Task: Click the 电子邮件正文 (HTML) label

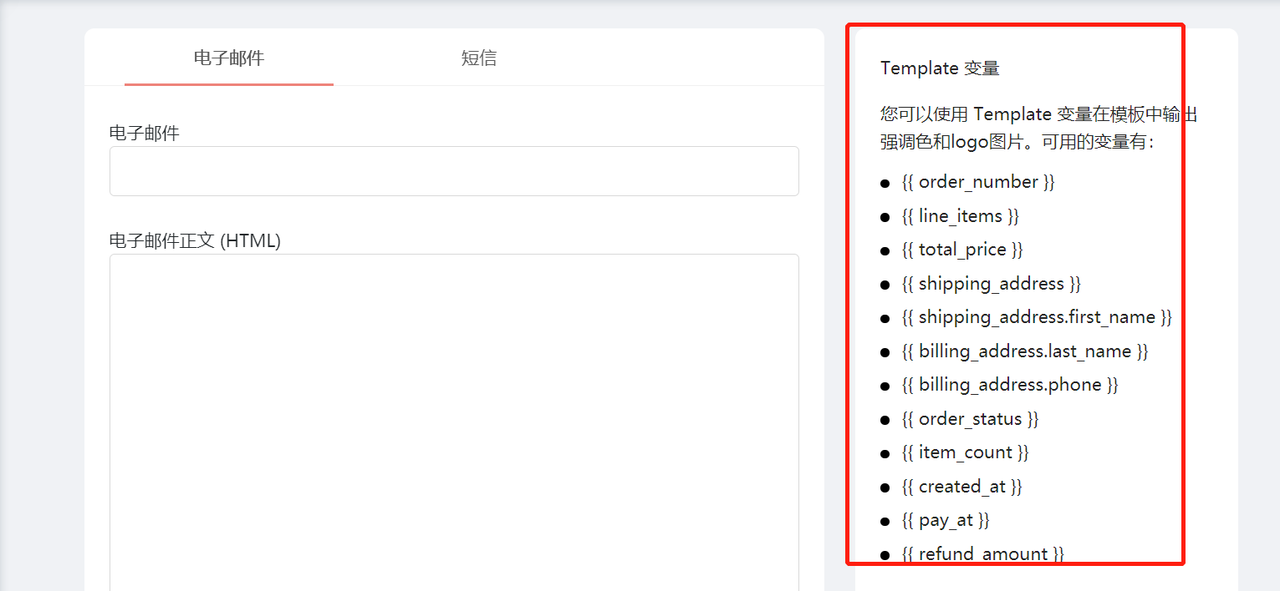Action: tap(195, 241)
